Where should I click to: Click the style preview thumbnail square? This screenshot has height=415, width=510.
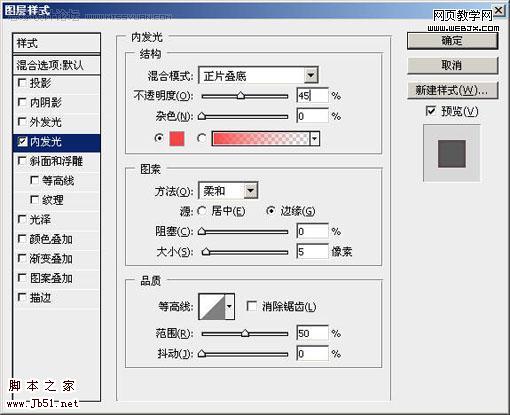(452, 154)
